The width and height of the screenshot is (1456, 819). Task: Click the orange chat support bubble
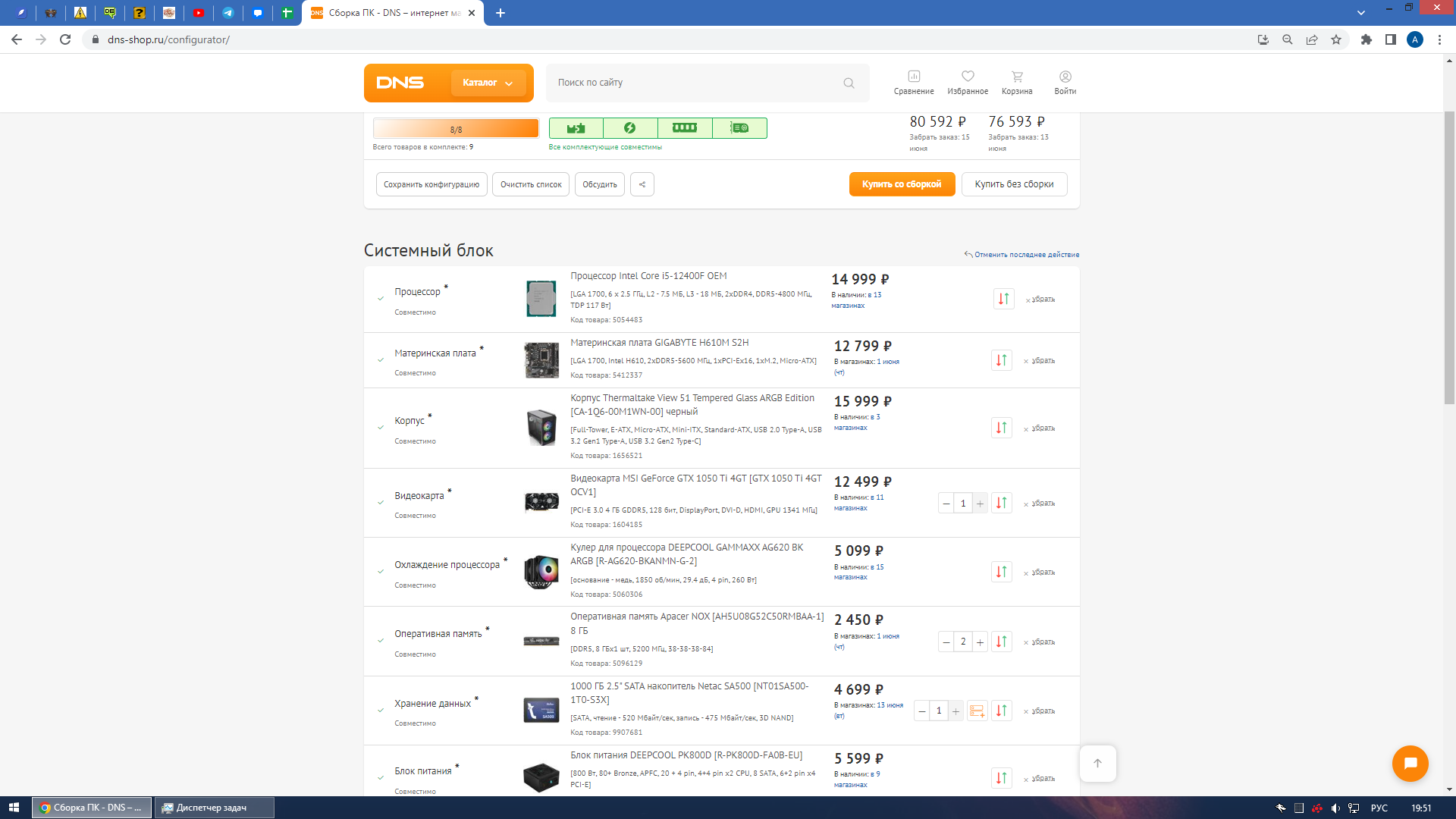click(x=1410, y=763)
